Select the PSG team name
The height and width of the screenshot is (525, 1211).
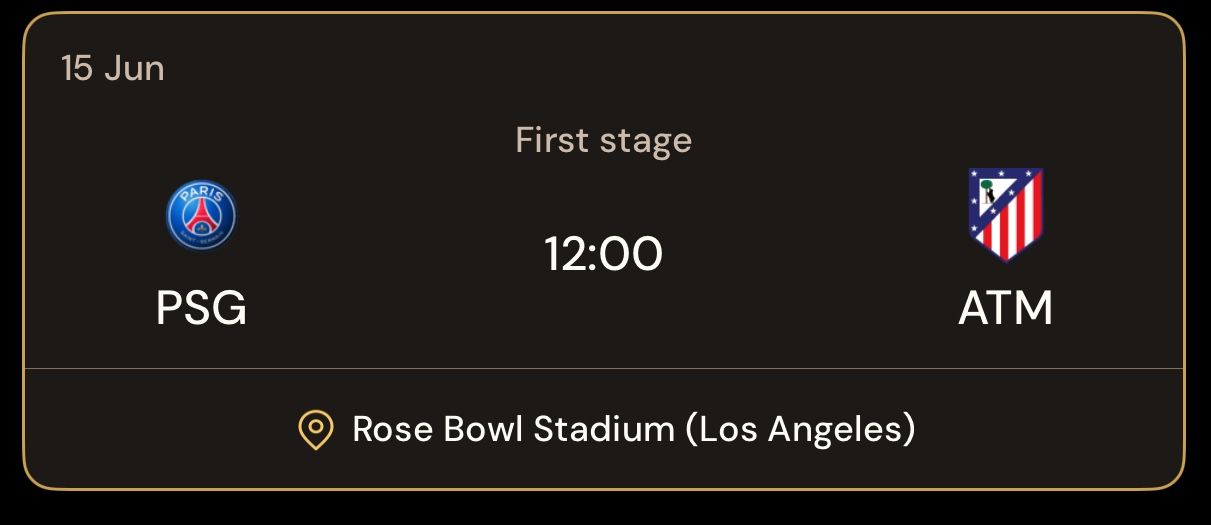pos(201,308)
